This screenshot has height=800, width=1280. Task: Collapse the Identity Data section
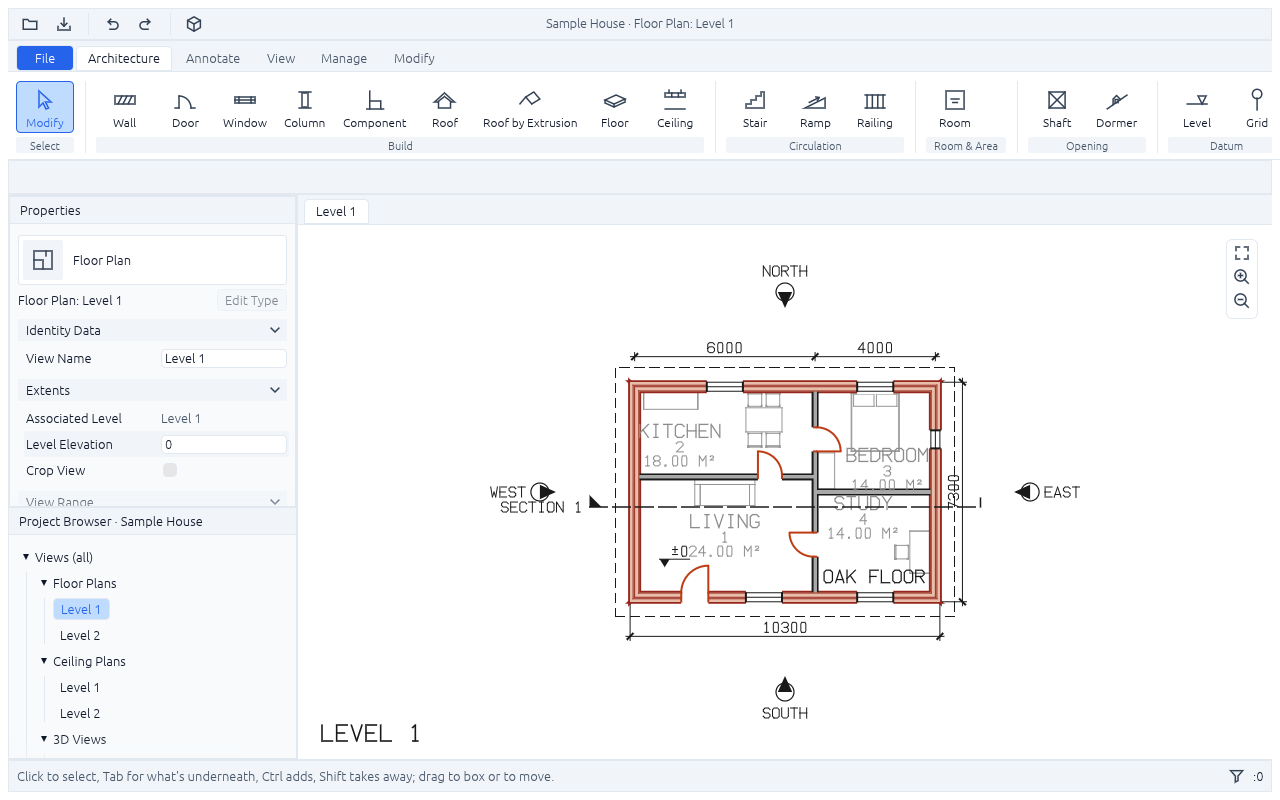pyautogui.click(x=275, y=330)
